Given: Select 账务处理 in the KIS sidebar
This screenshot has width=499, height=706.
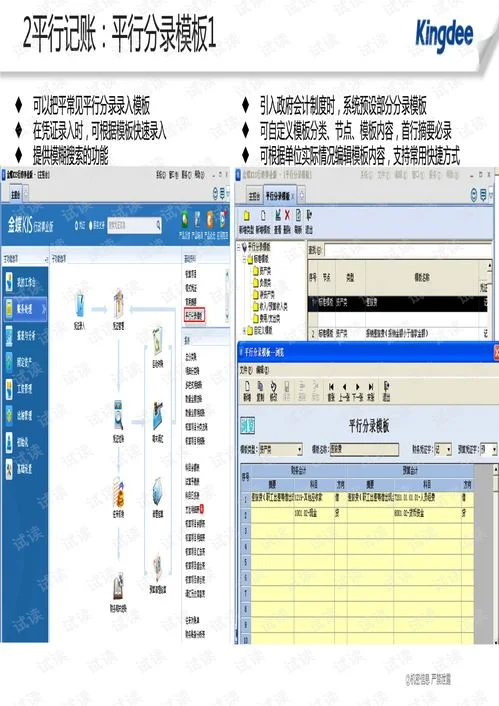Looking at the screenshot, I should click(26, 309).
